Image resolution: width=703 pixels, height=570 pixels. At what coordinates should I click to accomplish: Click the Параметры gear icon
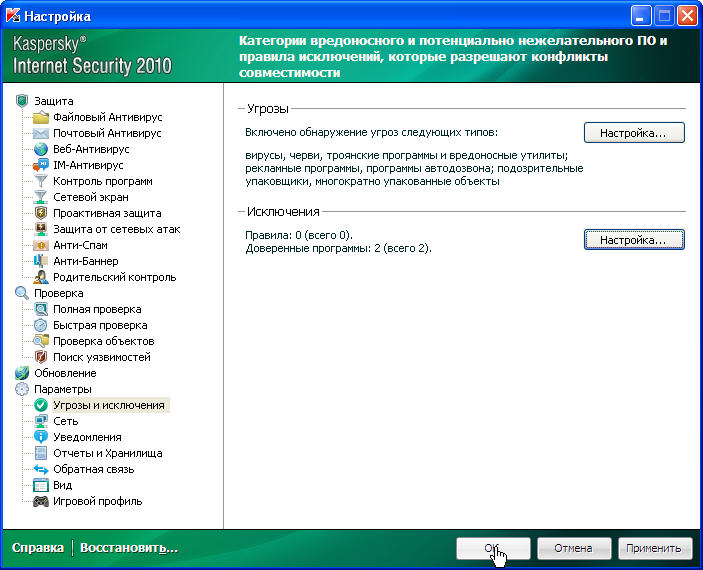[22, 389]
